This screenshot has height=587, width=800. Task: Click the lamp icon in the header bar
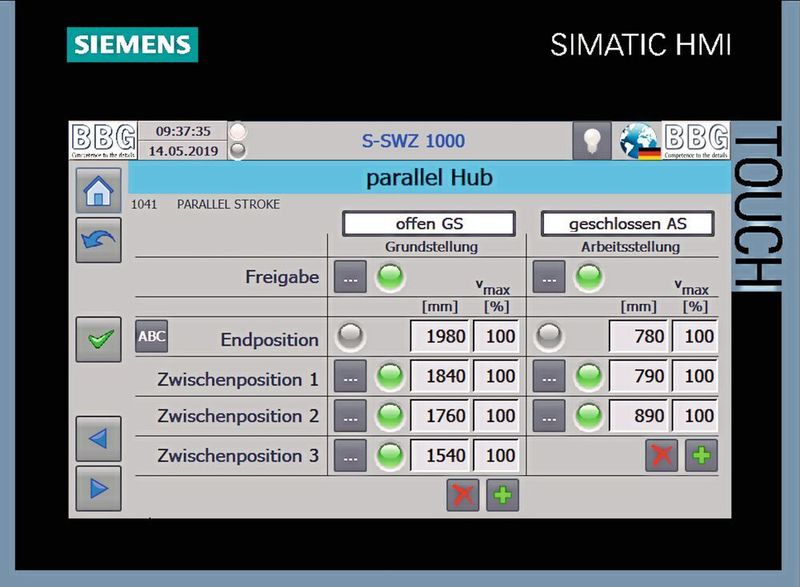coord(592,140)
